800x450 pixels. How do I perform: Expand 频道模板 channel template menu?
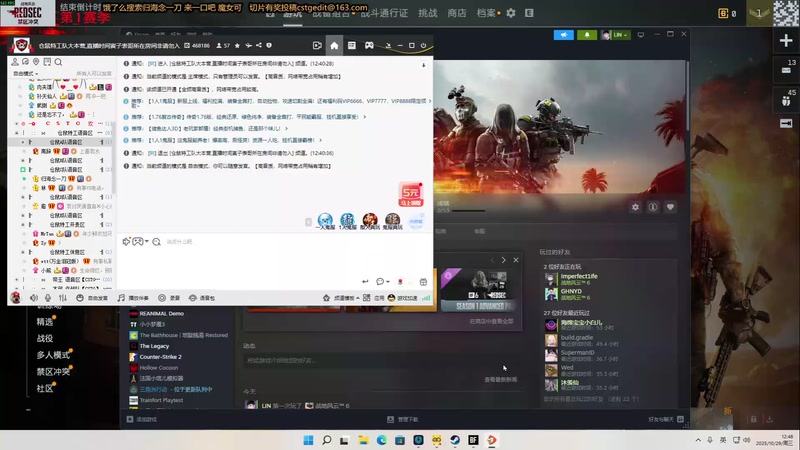click(341, 298)
